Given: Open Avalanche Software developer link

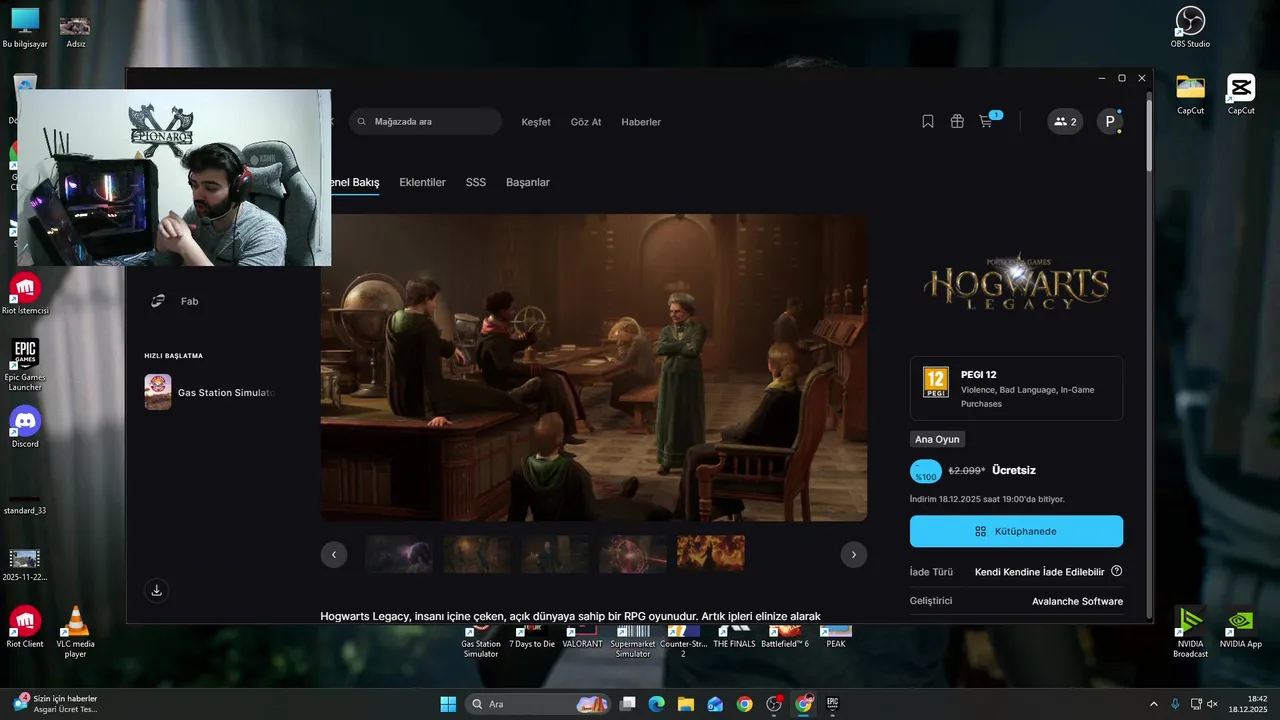Looking at the screenshot, I should point(1077,601).
